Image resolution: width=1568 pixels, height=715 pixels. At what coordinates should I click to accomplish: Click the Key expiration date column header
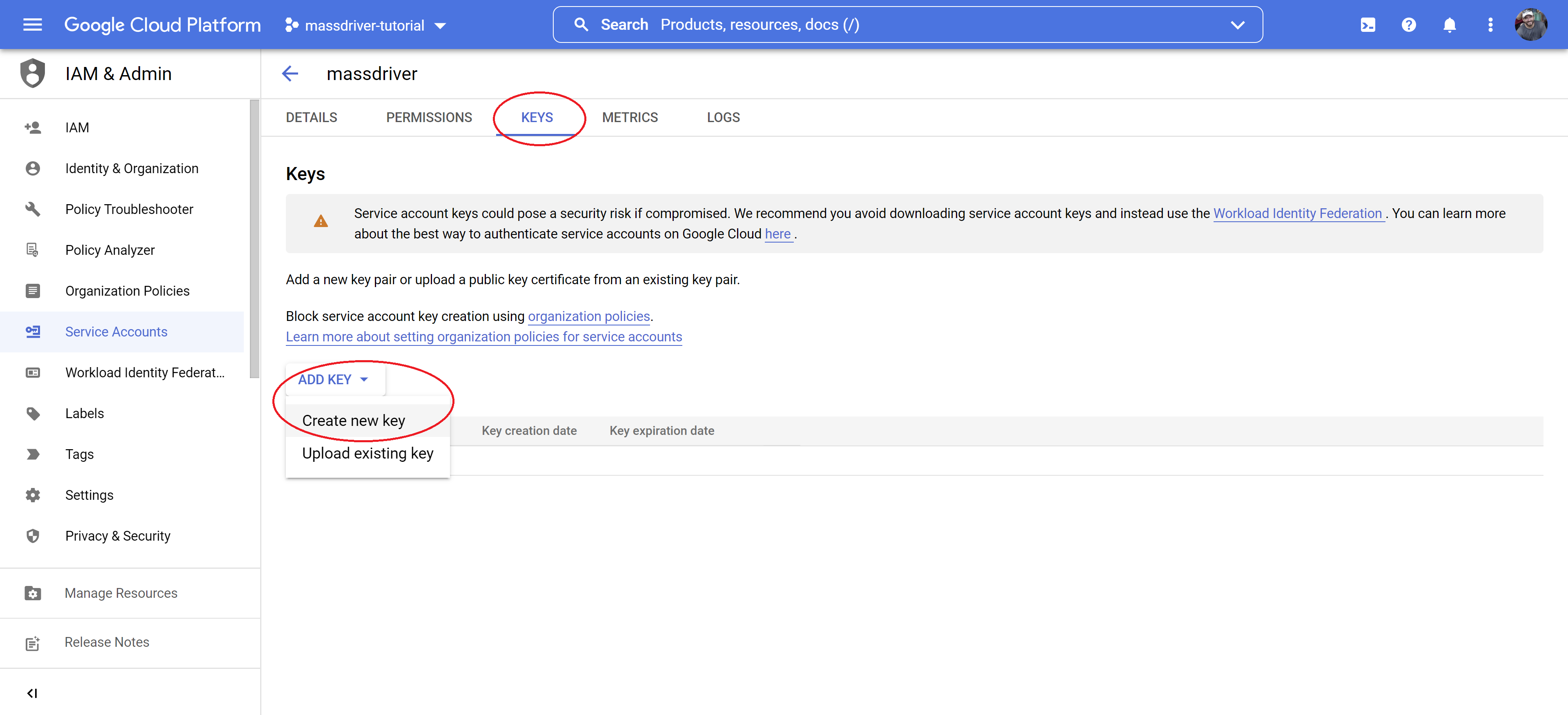point(661,431)
